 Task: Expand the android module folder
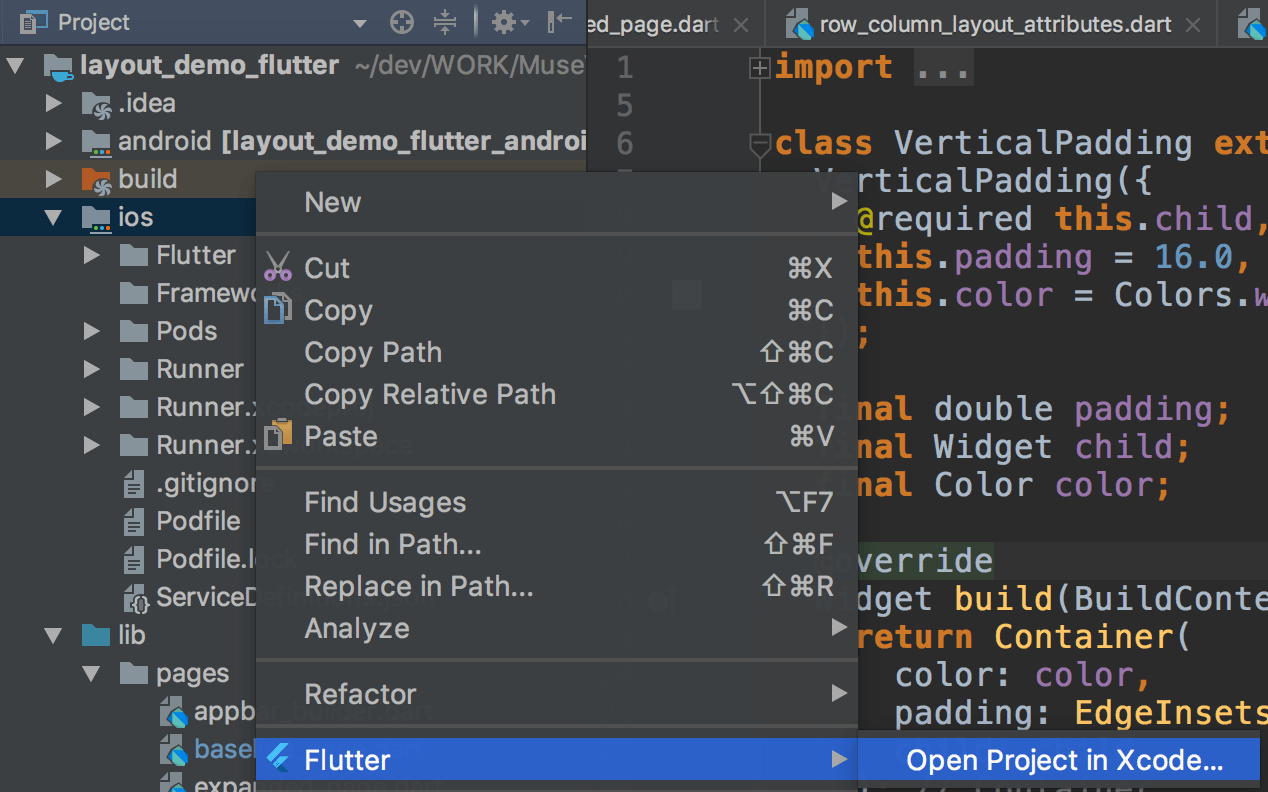click(x=53, y=141)
